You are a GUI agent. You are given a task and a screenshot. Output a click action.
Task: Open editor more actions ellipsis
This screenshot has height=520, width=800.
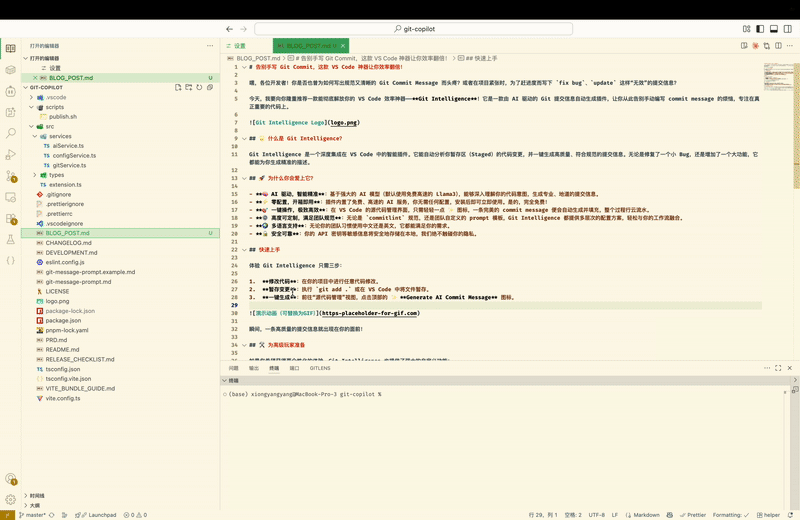pyautogui.click(x=790, y=46)
